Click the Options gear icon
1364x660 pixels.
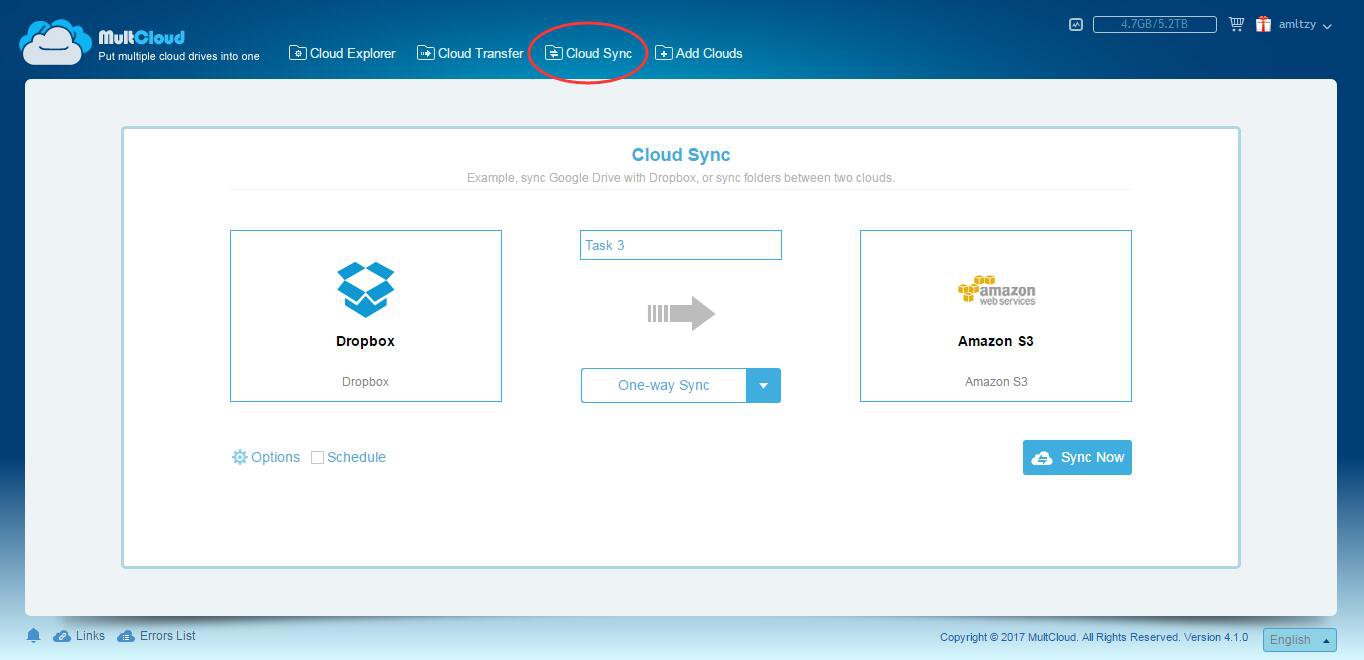click(x=240, y=457)
